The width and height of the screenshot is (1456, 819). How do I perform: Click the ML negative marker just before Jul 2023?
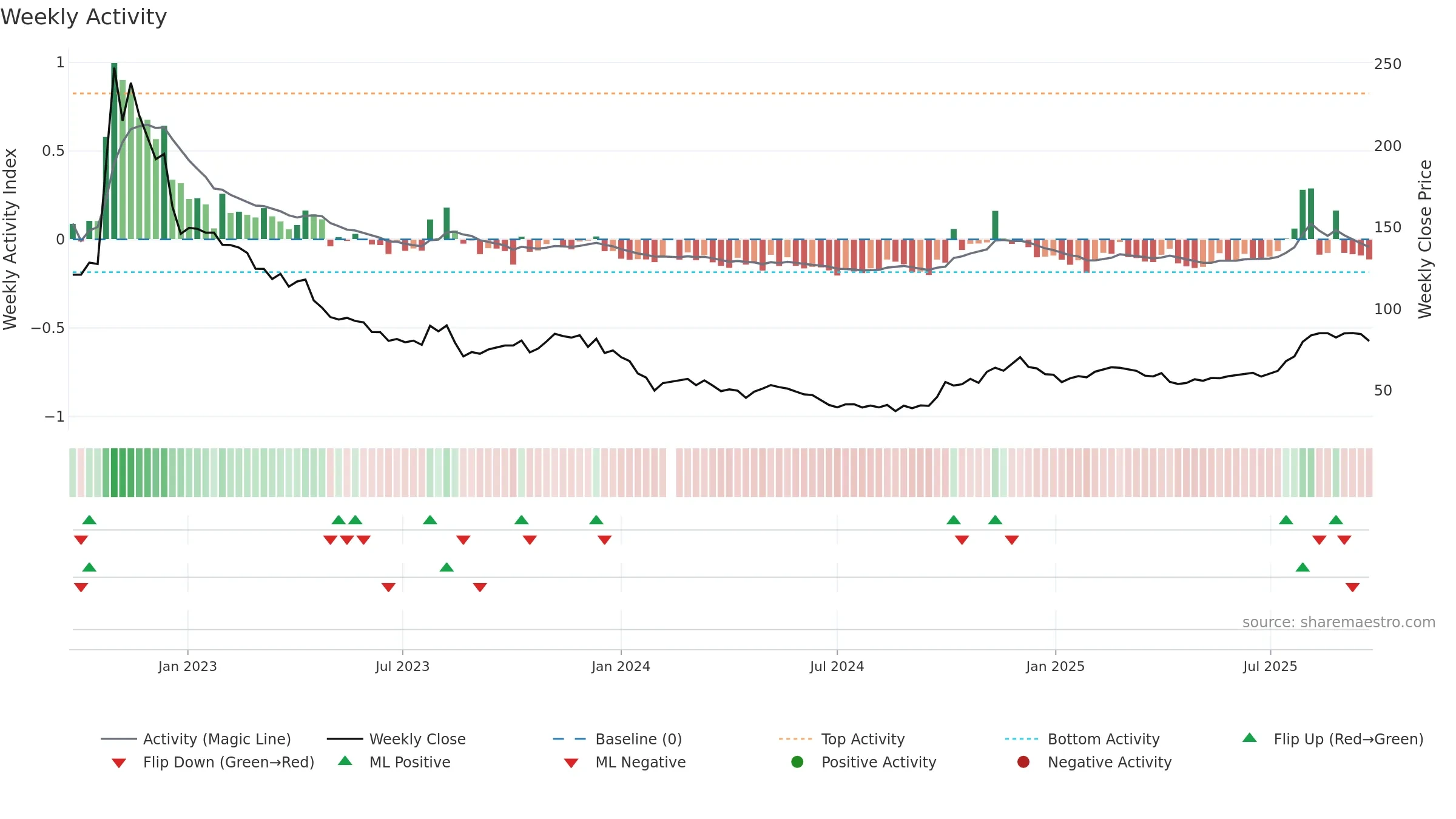coord(389,587)
